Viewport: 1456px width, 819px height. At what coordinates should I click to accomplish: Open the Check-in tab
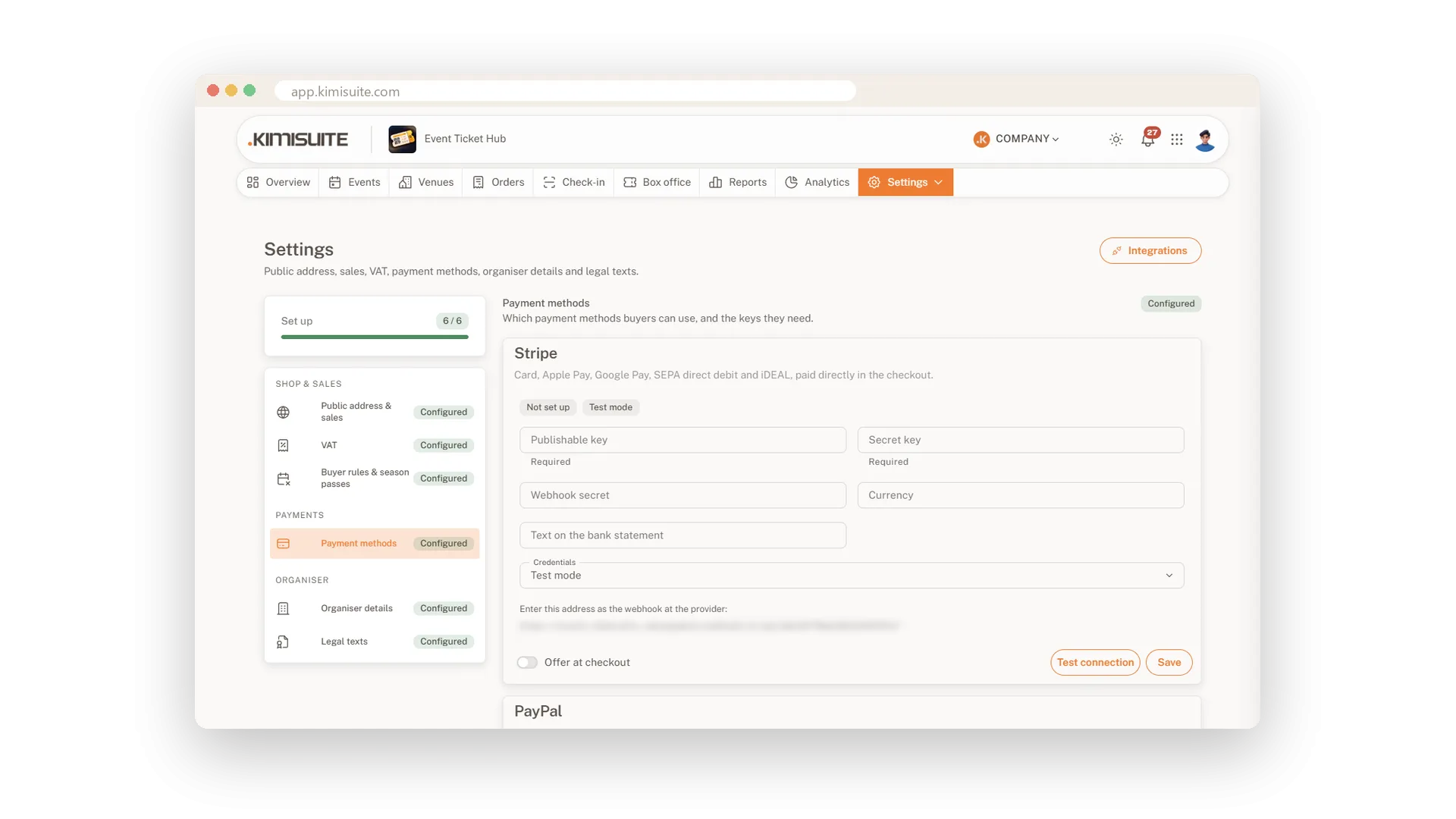click(x=573, y=182)
